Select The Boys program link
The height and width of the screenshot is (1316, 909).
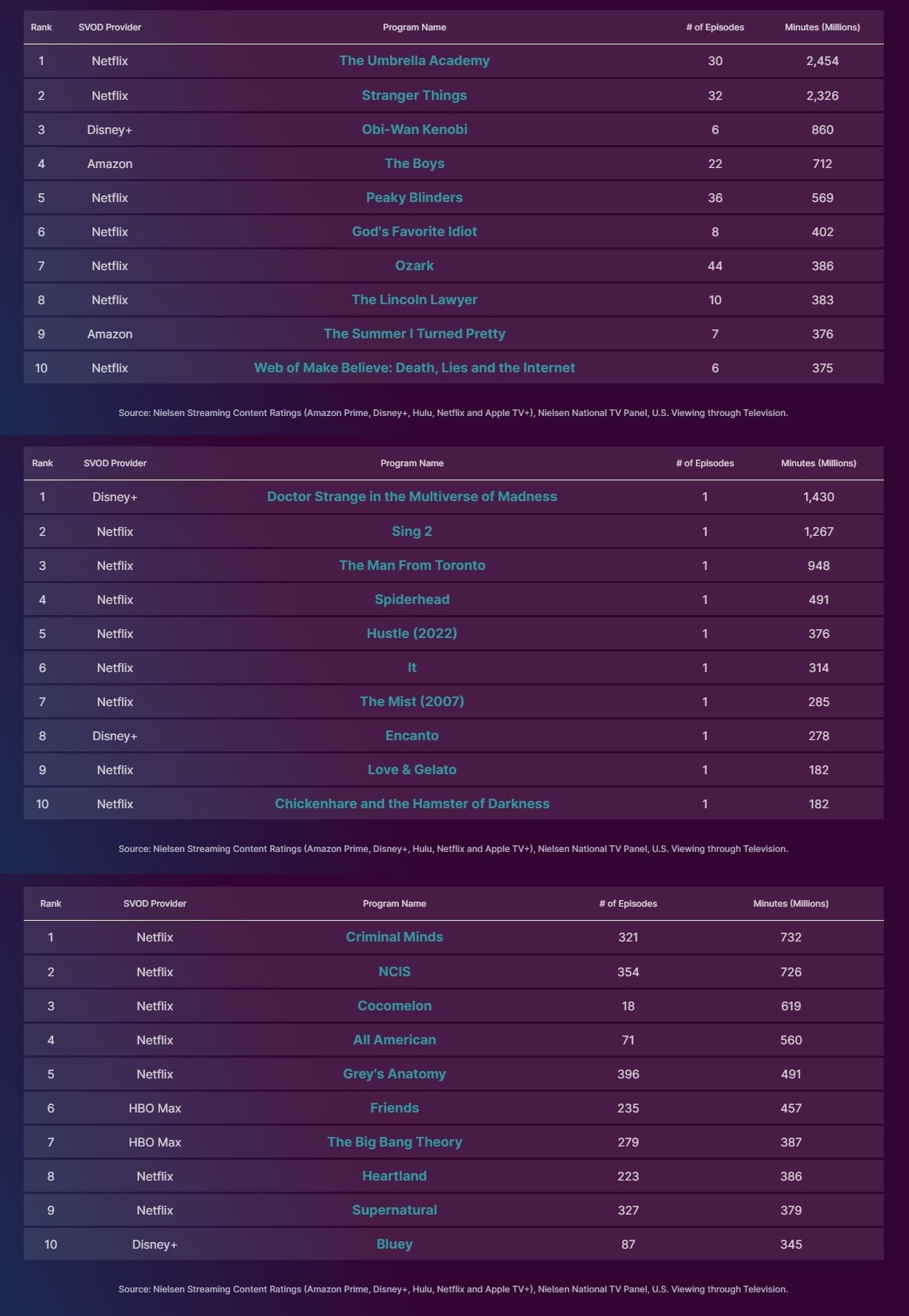pyautogui.click(x=414, y=164)
